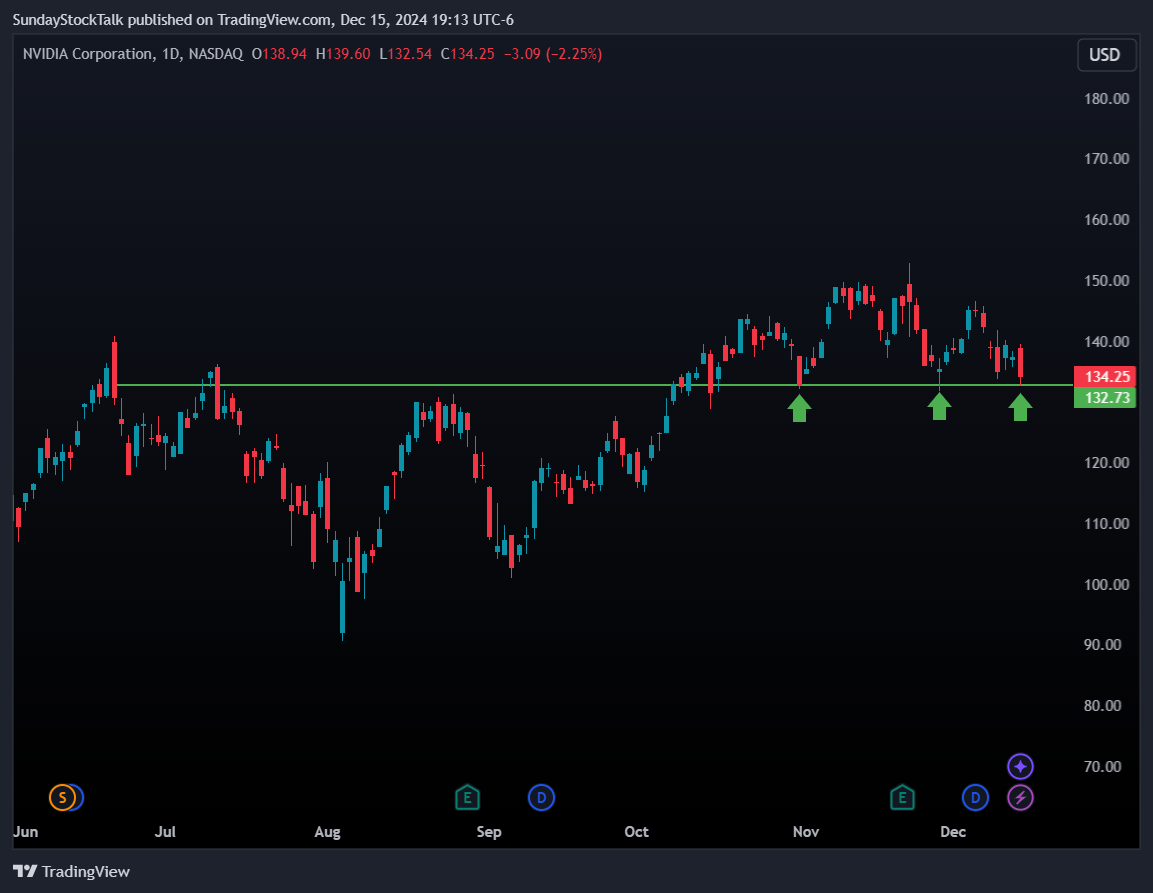Screen dimensions: 1153x893
Task: Click the 170.00 price axis label
Action: click(1106, 159)
